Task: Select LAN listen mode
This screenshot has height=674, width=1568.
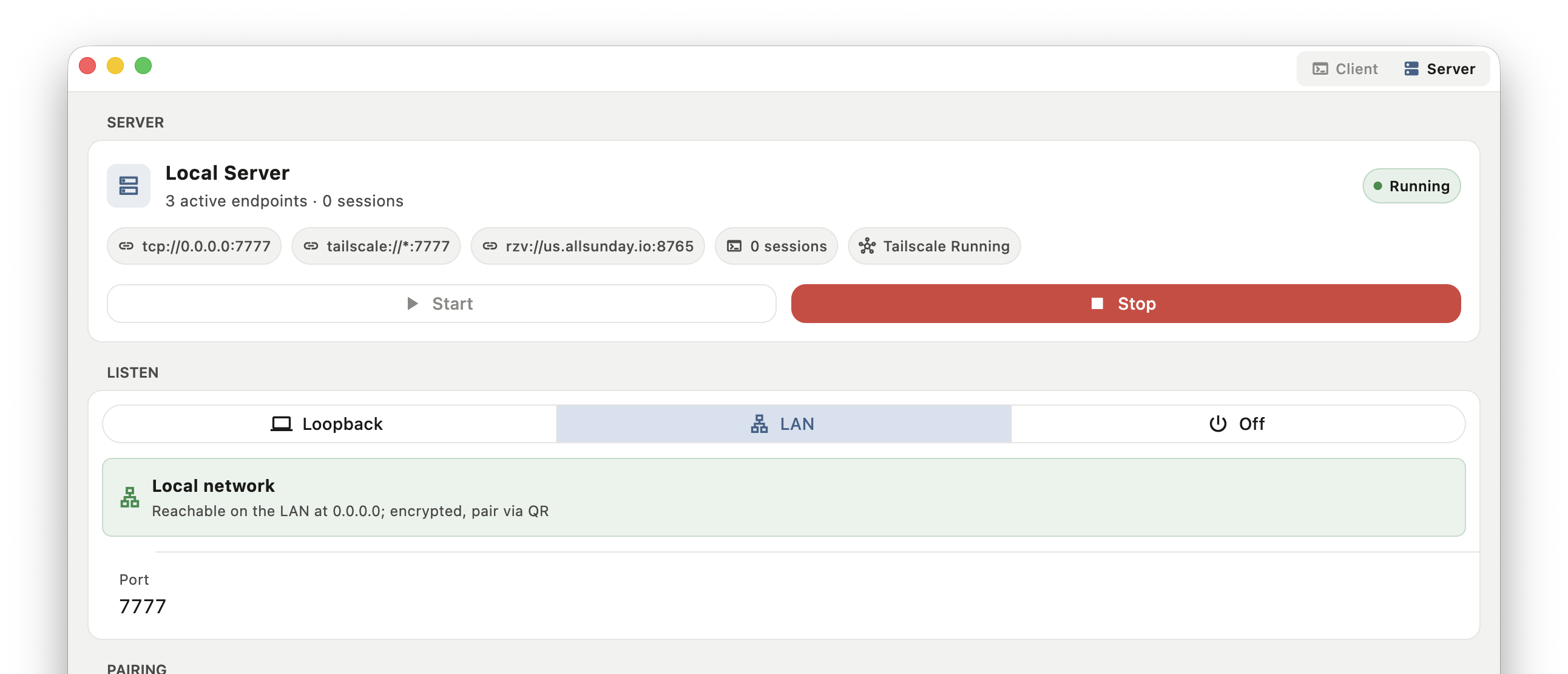Action: [x=783, y=424]
